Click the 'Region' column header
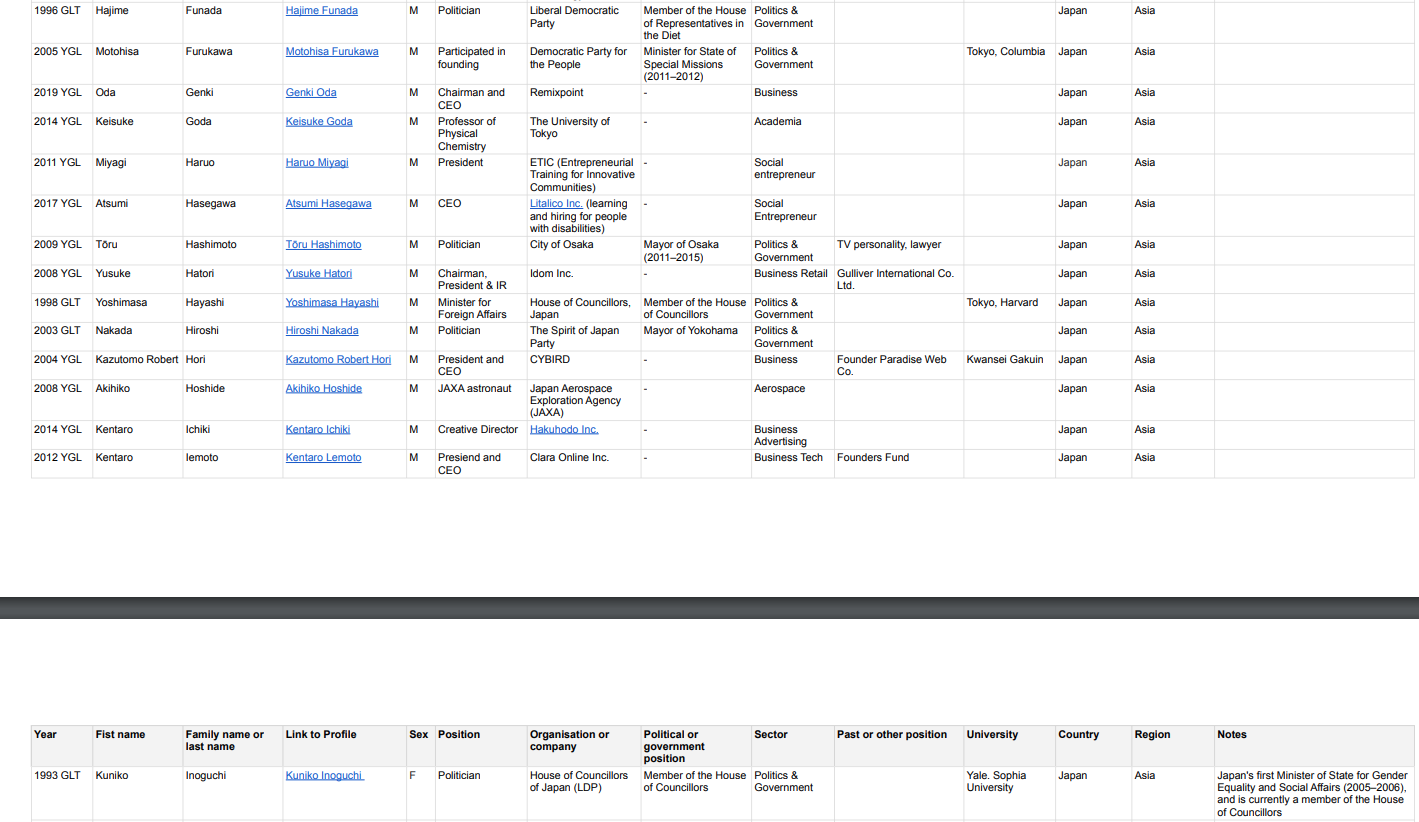The image size is (1419, 822). click(x=1173, y=746)
